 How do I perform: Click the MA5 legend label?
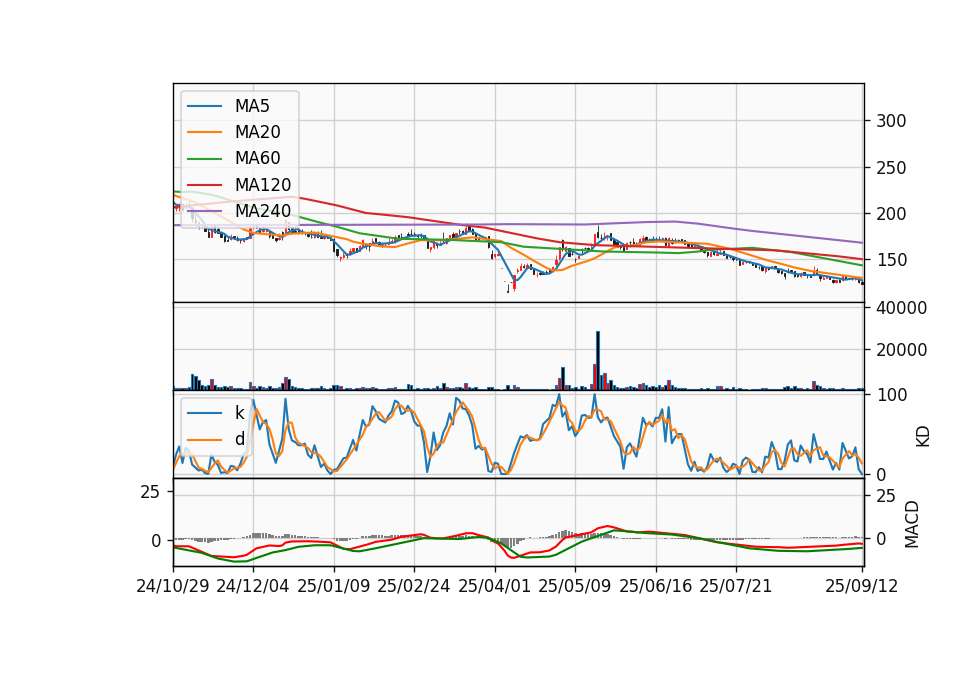pos(252,106)
